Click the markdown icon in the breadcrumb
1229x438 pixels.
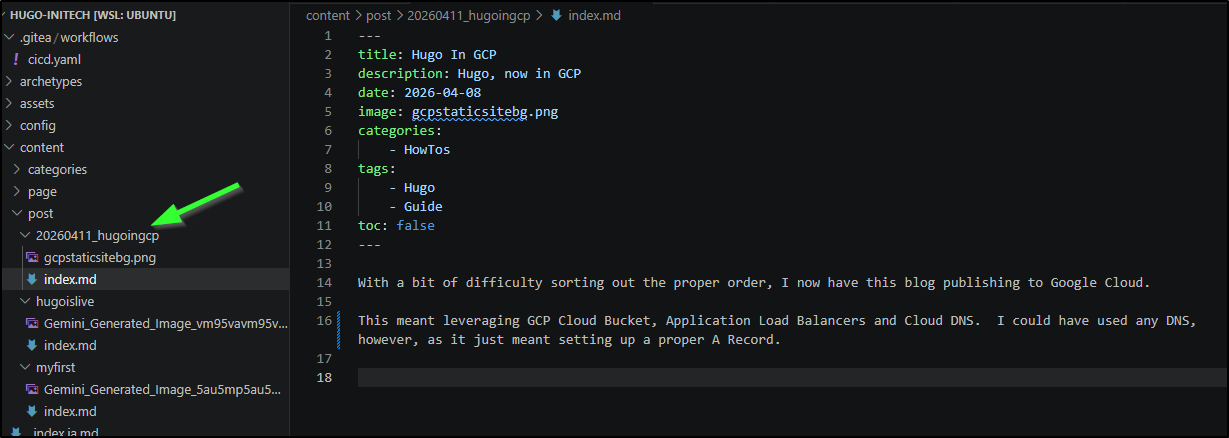tap(556, 15)
